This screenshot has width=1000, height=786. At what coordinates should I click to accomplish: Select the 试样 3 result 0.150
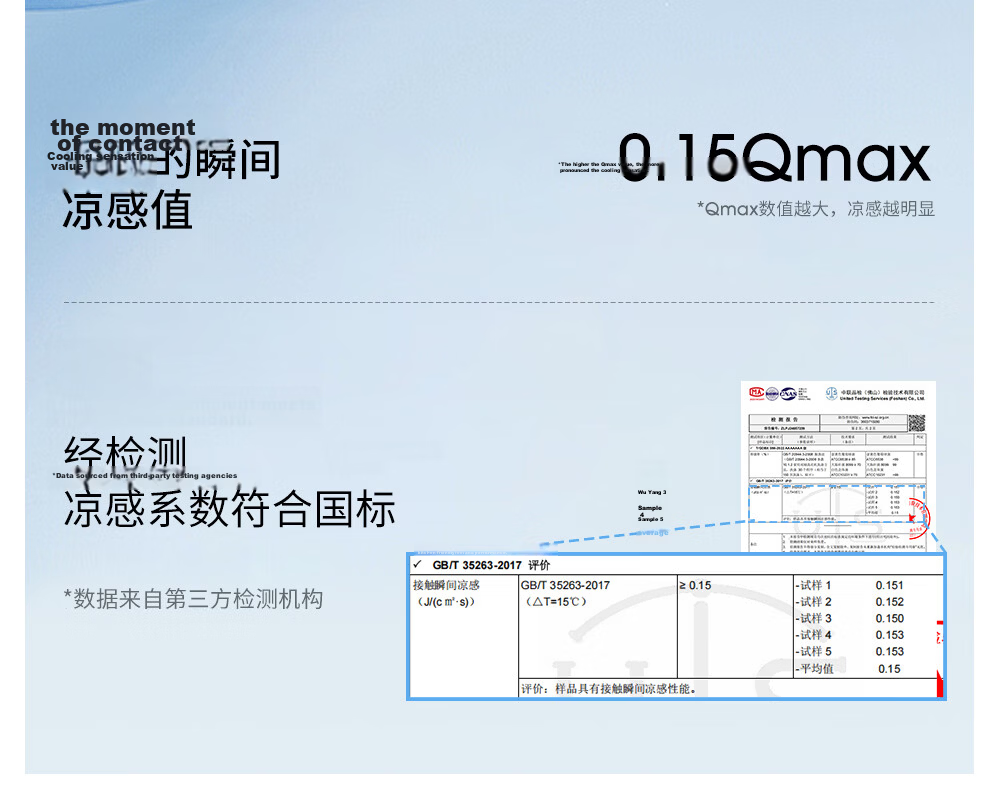[889, 618]
